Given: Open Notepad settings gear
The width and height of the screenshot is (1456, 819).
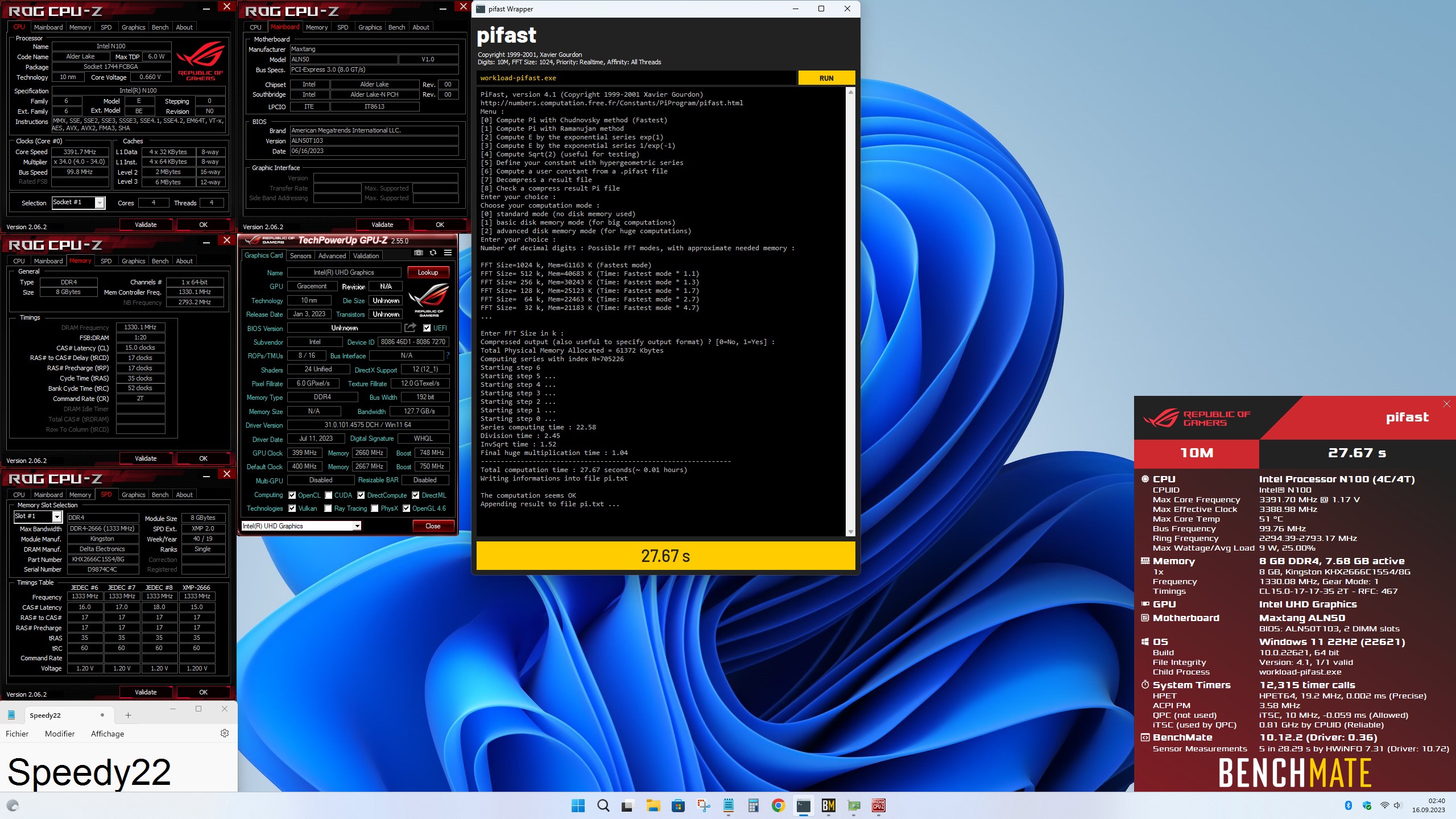Looking at the screenshot, I should click(x=225, y=733).
